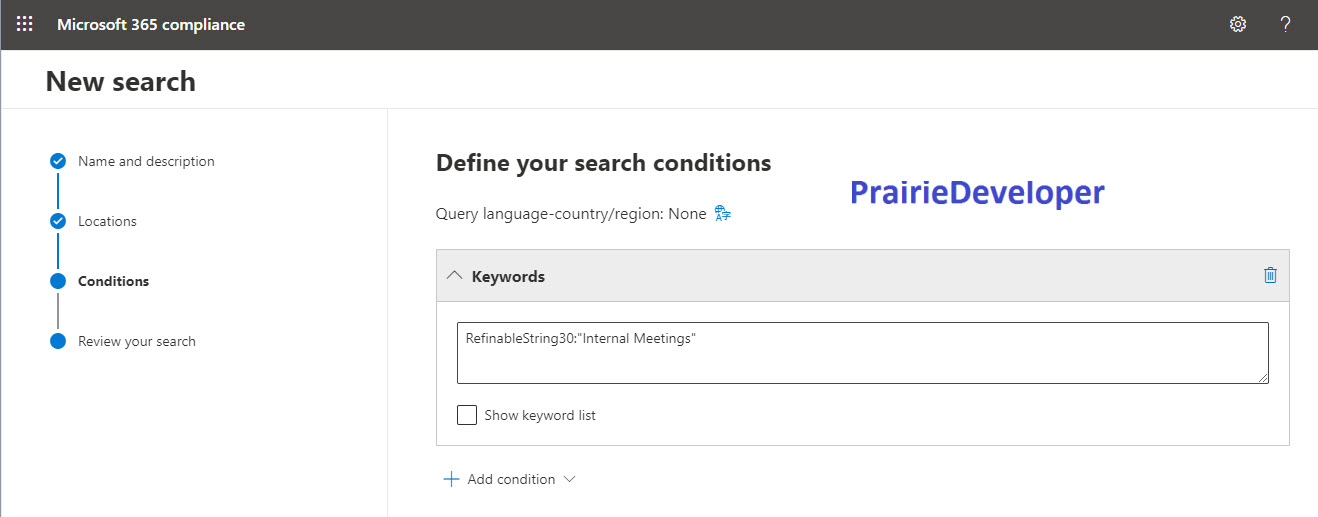Screen dimensions: 1318x517
Task: Click the Locations step checkmark circle
Action: point(58,221)
